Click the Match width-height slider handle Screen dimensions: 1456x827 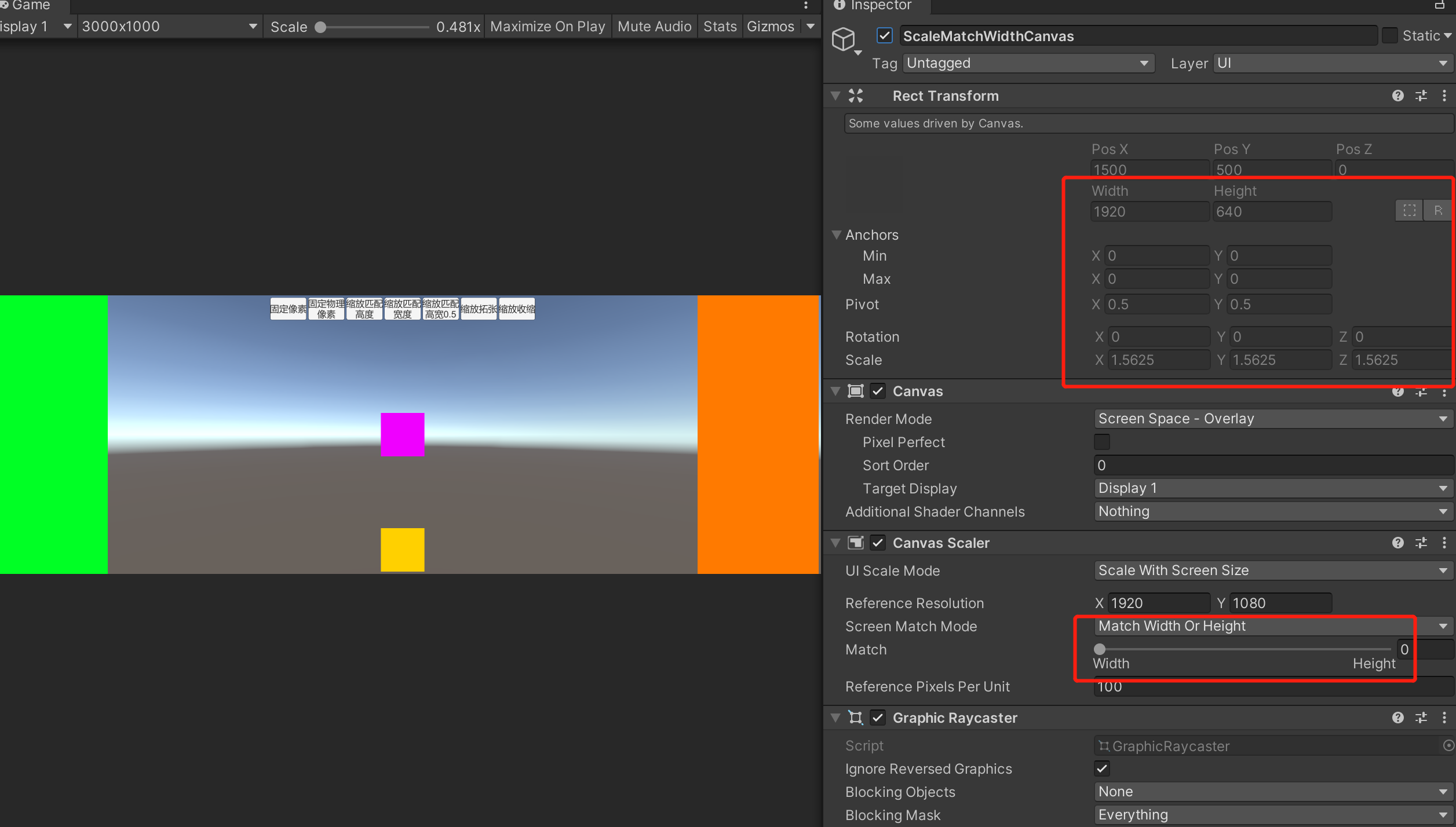click(1099, 649)
